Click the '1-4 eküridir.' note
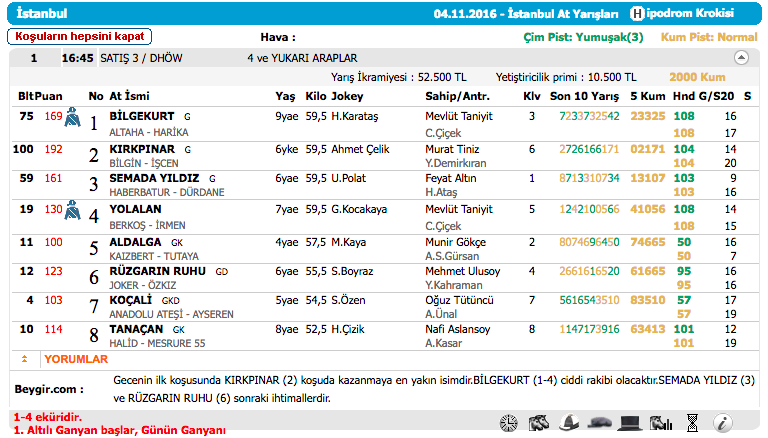This screenshot has width=768, height=438. (x=48, y=417)
